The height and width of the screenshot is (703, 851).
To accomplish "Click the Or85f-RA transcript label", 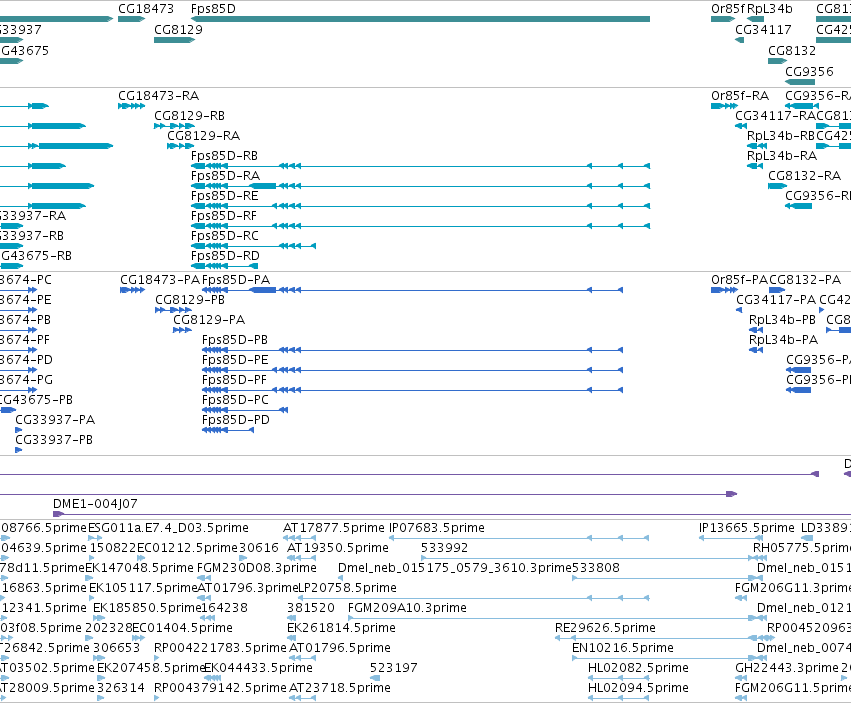I will (x=740, y=96).
